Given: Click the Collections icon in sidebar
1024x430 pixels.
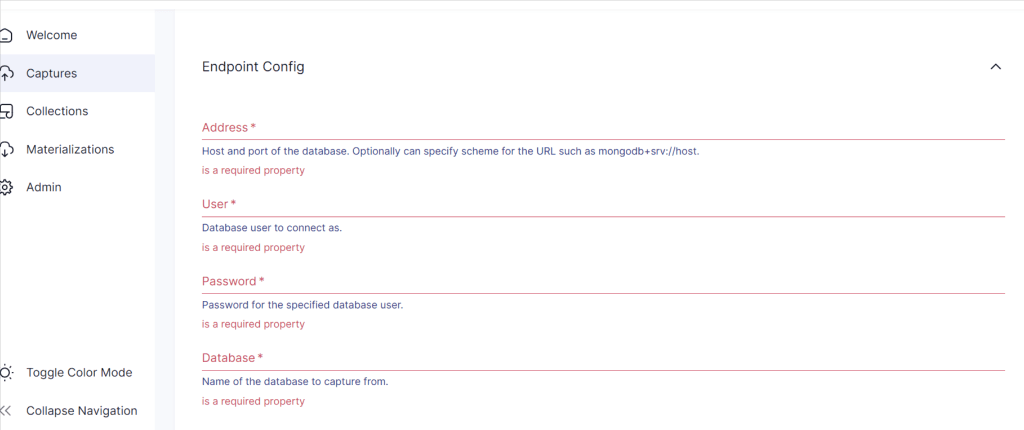Looking at the screenshot, I should (6, 111).
